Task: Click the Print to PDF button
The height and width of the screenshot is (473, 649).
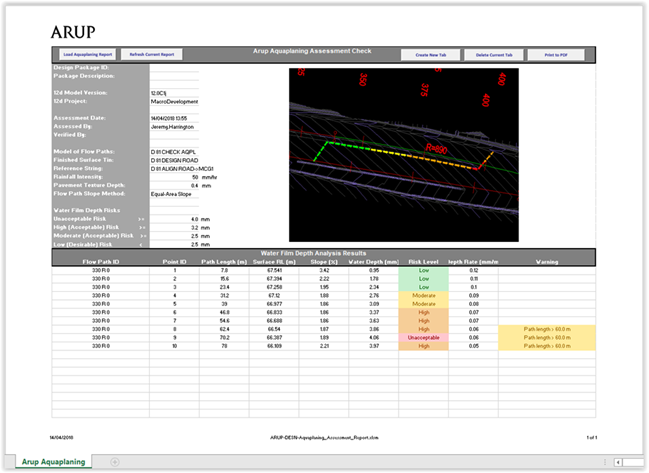Action: point(556,55)
